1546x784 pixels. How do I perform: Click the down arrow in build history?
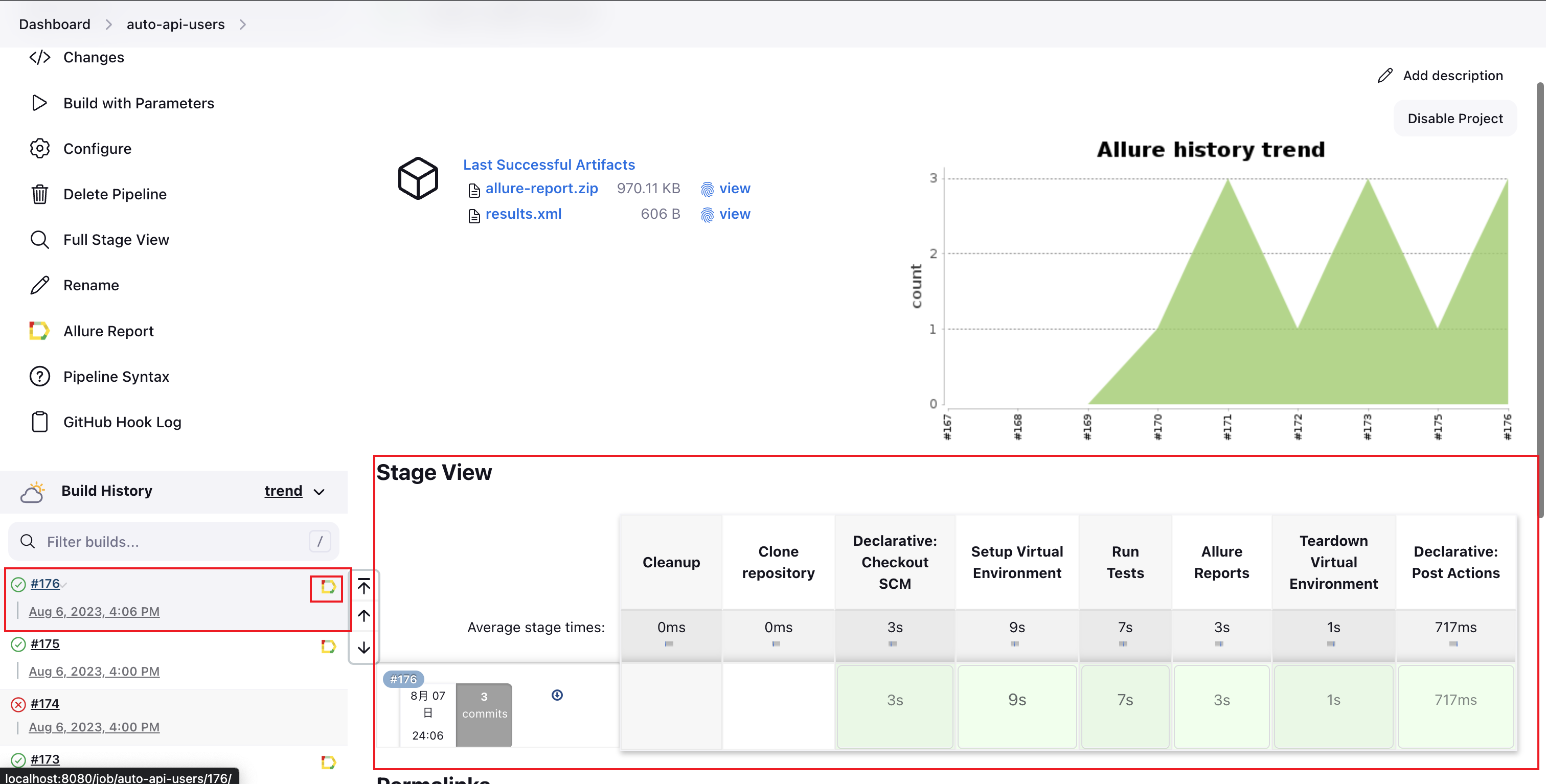pyautogui.click(x=363, y=648)
